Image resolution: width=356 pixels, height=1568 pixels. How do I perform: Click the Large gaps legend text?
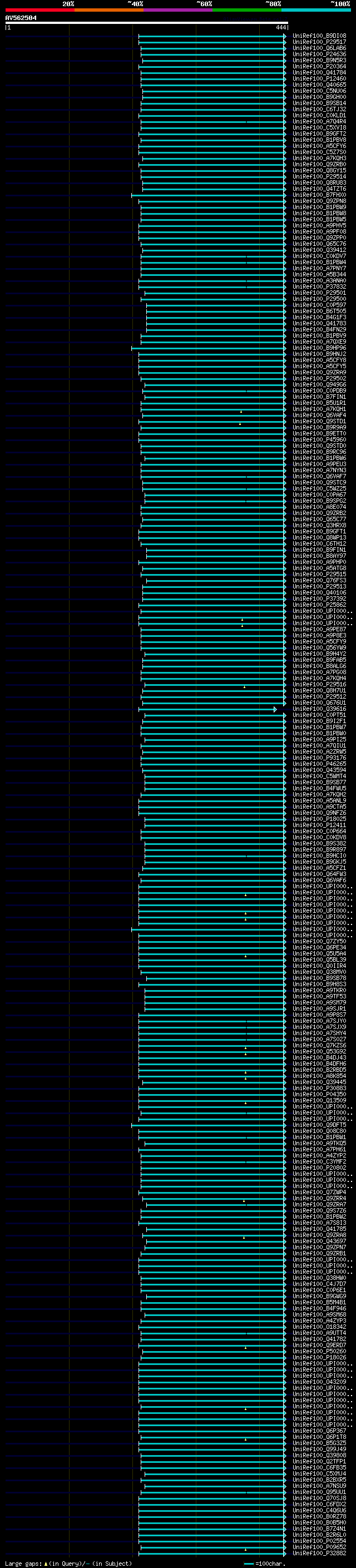pos(68,1563)
